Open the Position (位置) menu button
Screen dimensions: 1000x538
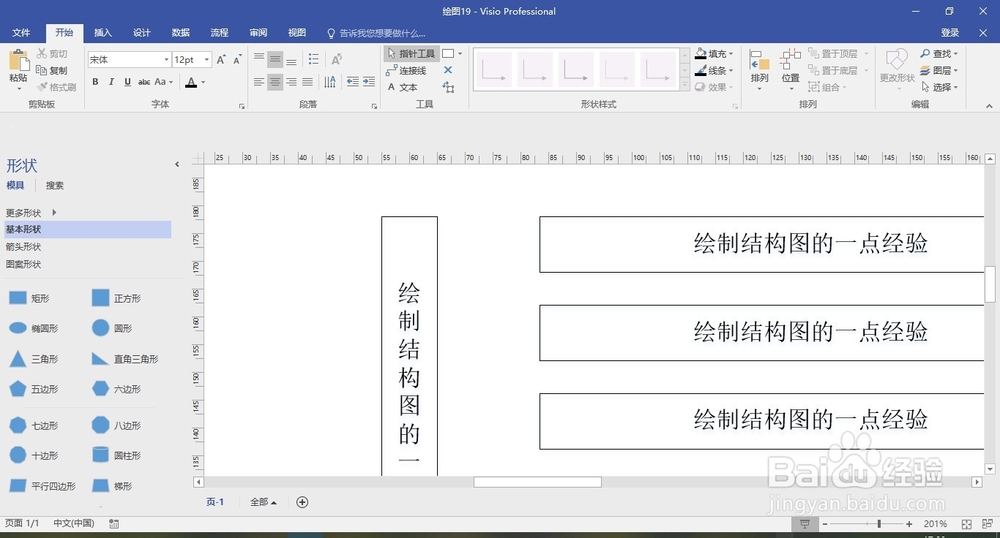(791, 69)
